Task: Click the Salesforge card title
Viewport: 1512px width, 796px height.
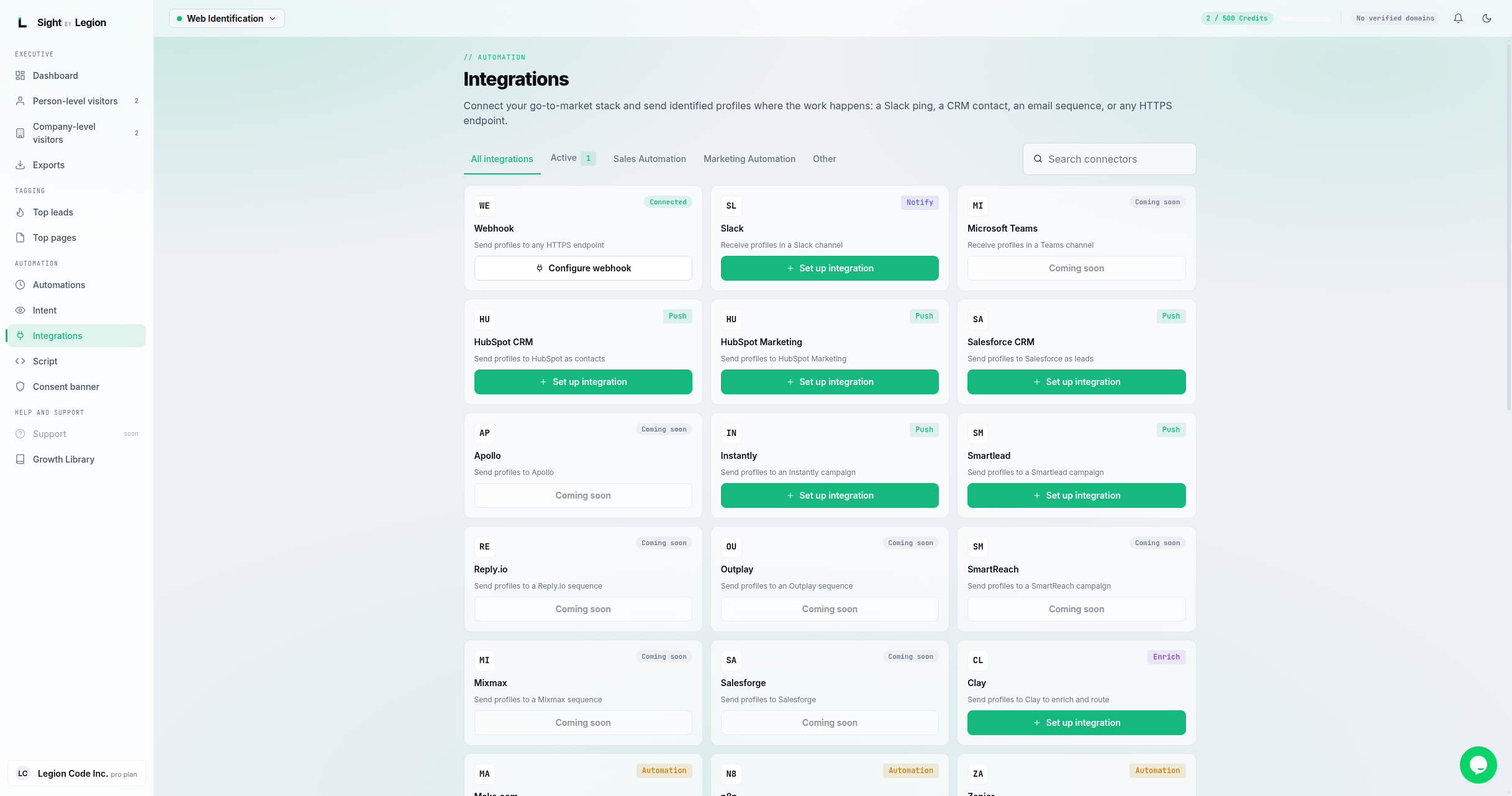Action: [743, 683]
